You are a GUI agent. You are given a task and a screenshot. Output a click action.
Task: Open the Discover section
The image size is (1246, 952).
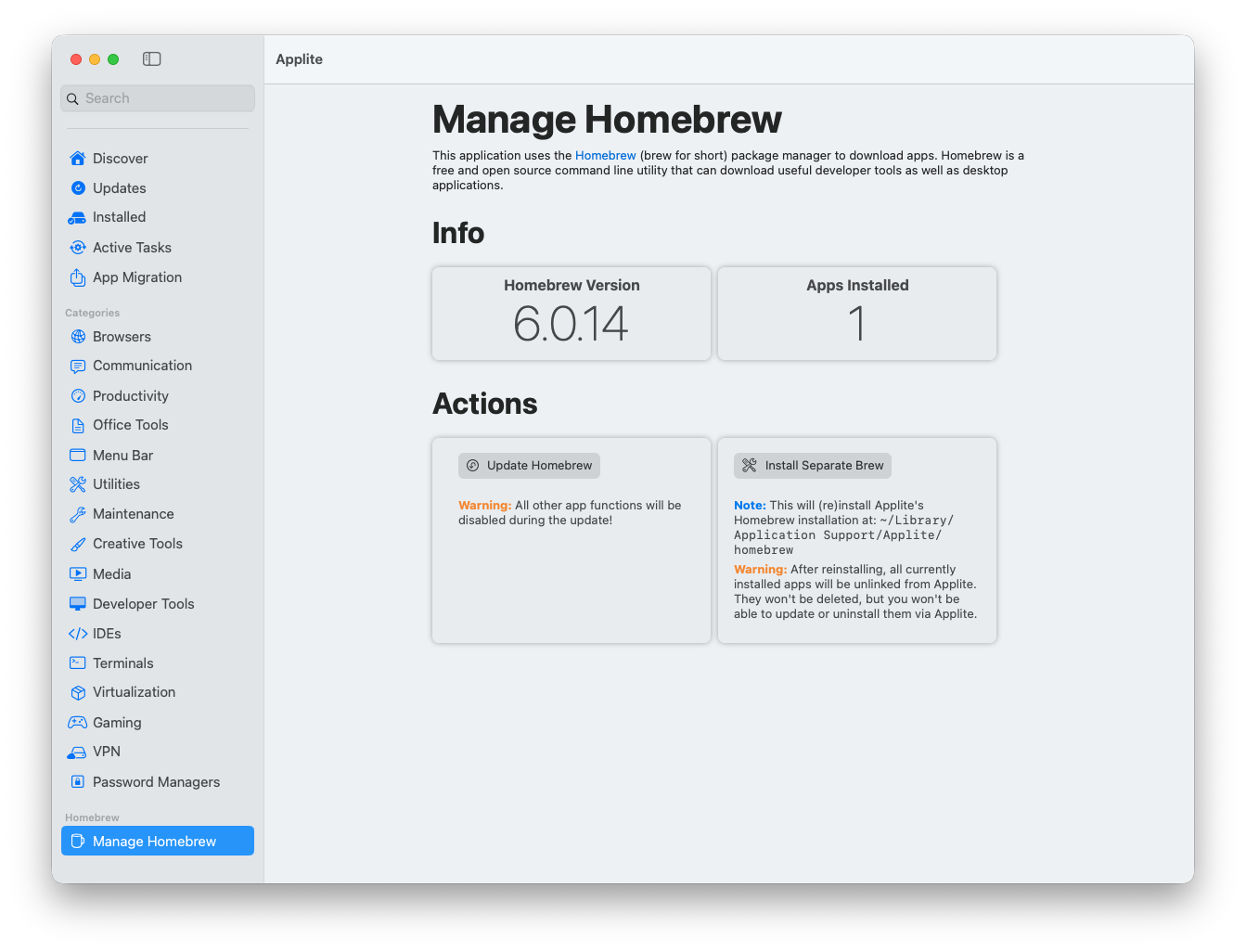pos(158,159)
